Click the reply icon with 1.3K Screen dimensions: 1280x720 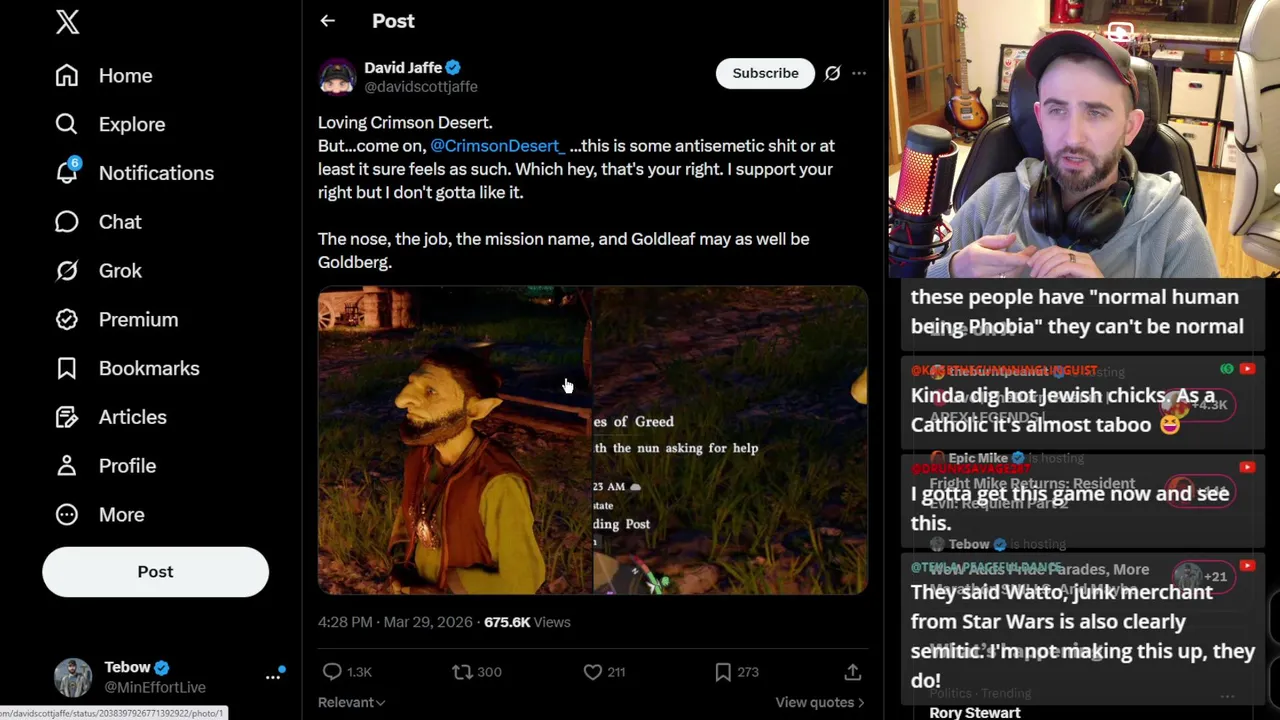(333, 672)
